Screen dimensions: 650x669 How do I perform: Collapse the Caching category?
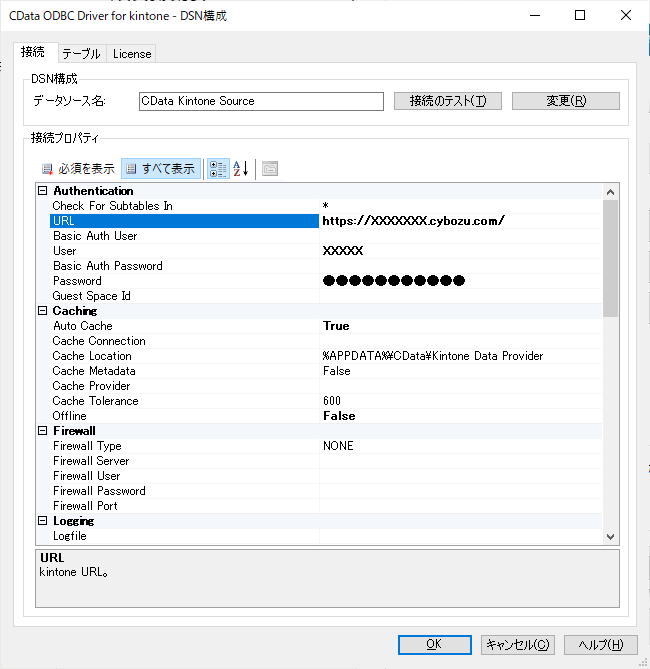pyautogui.click(x=43, y=311)
